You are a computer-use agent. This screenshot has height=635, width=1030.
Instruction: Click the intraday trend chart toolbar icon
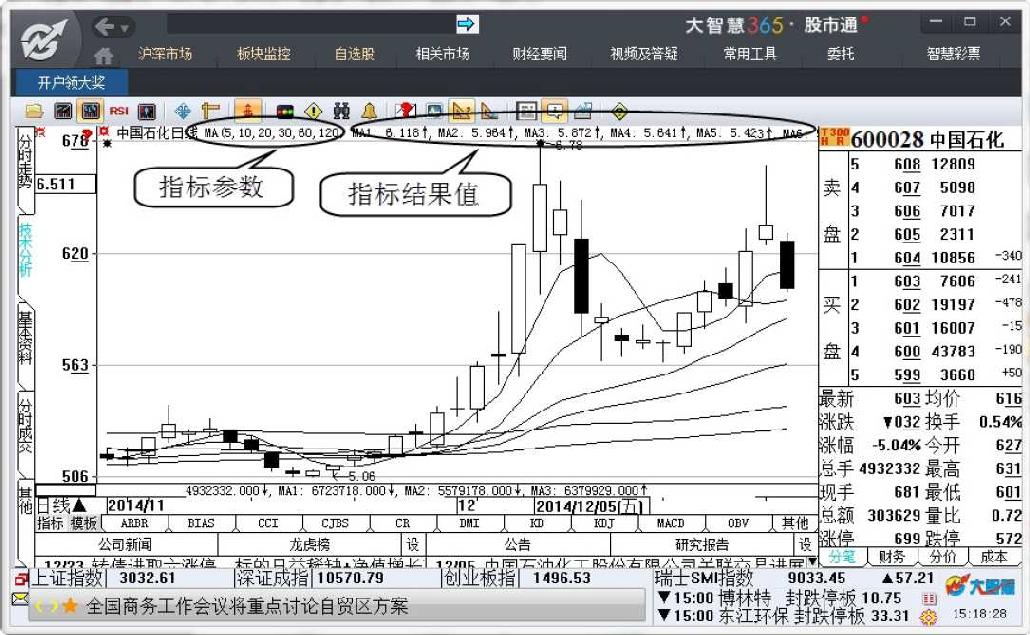[x=63, y=111]
